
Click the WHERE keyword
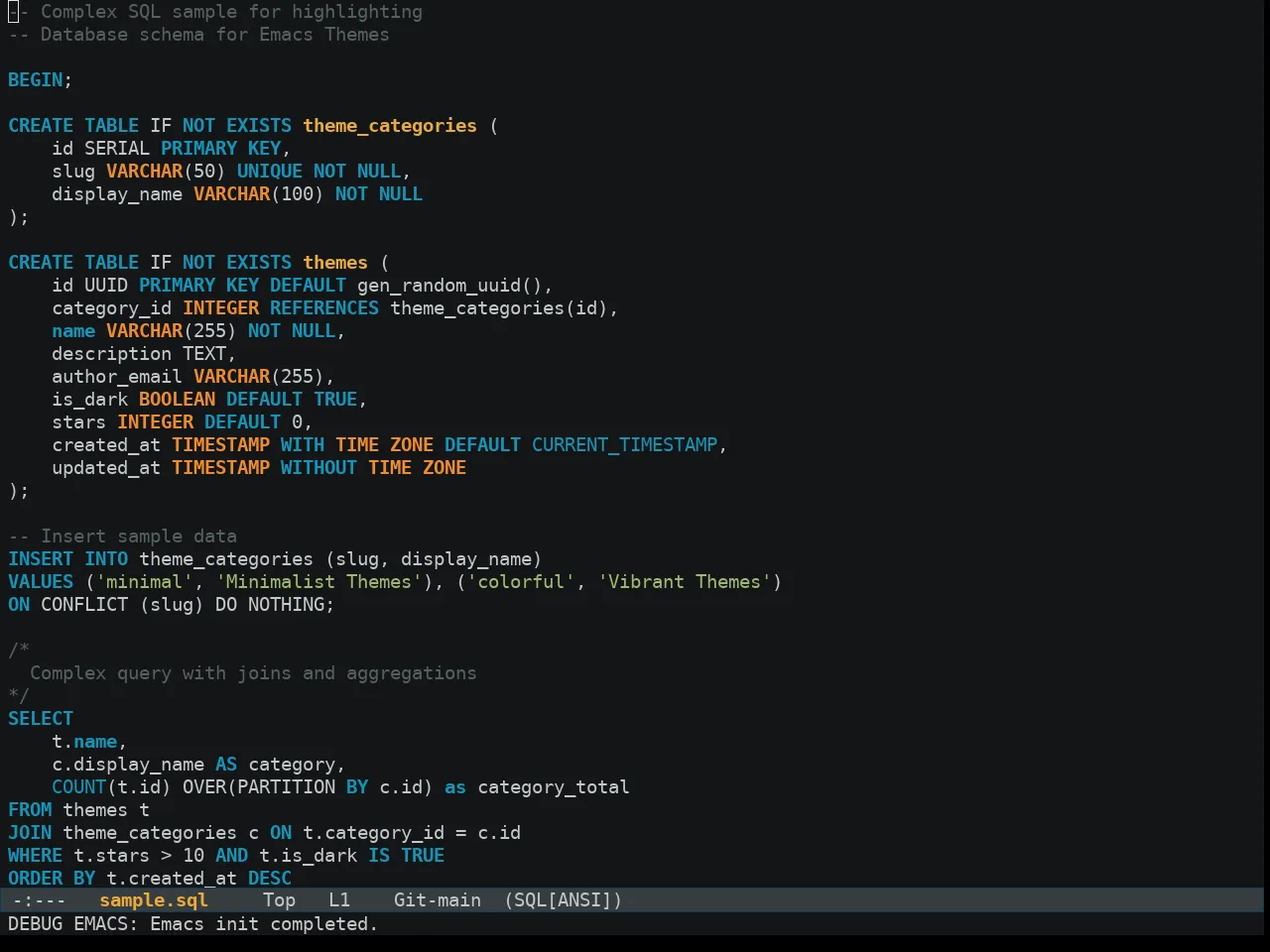point(36,856)
